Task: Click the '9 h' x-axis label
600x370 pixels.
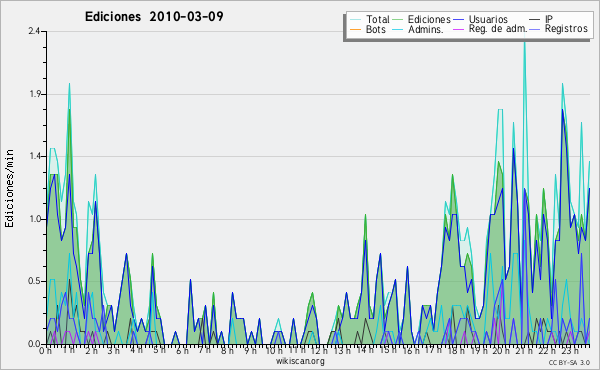Action: tap(250, 350)
